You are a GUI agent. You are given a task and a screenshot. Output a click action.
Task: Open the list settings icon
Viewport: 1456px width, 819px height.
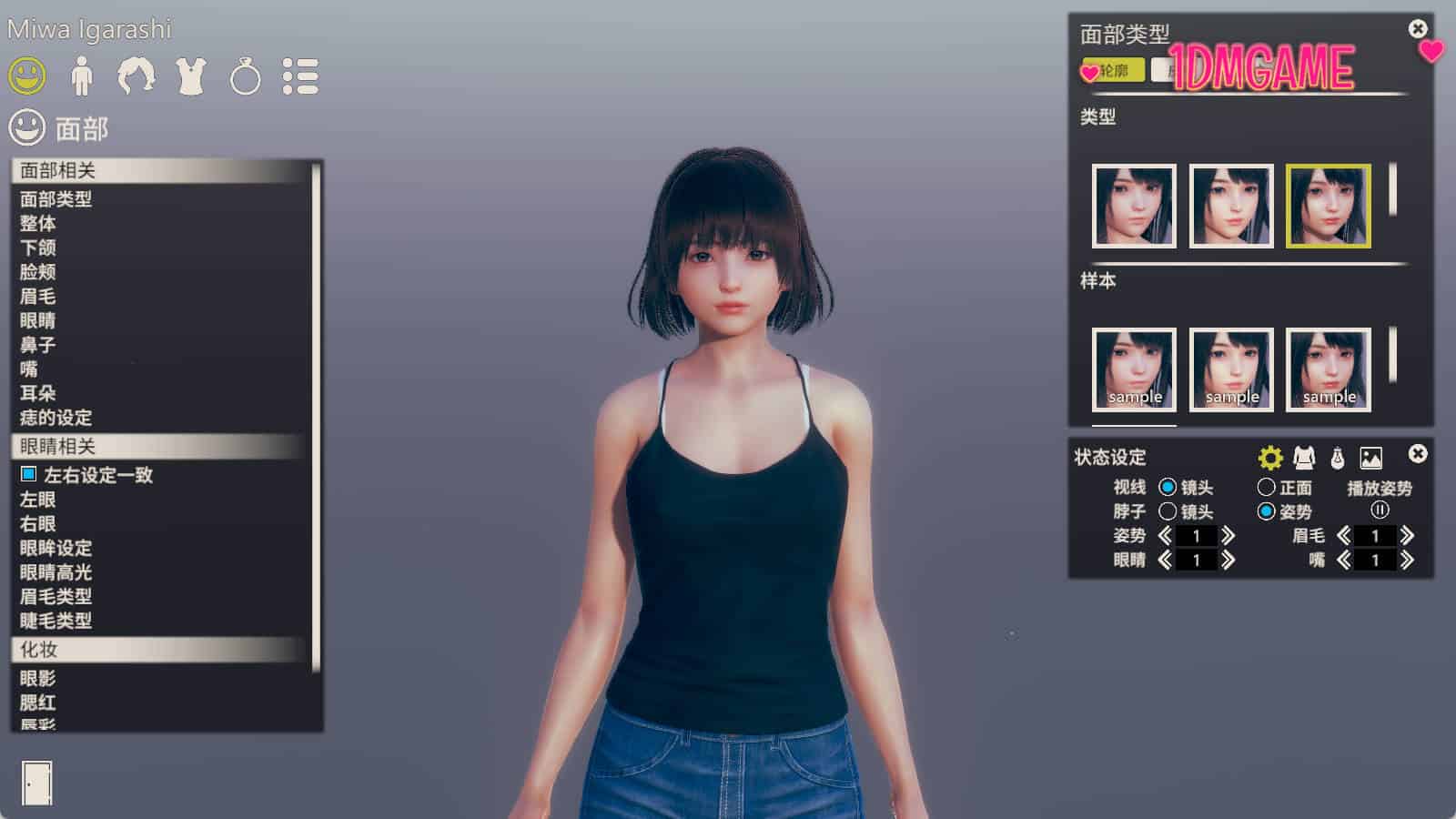tap(300, 76)
